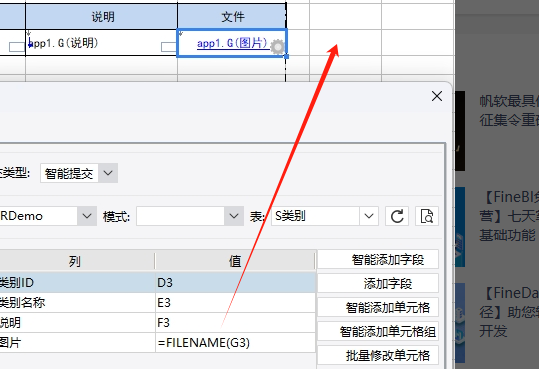Select the app1.G(说明) cell
539x369 pixels.
pyautogui.click(x=101, y=43)
